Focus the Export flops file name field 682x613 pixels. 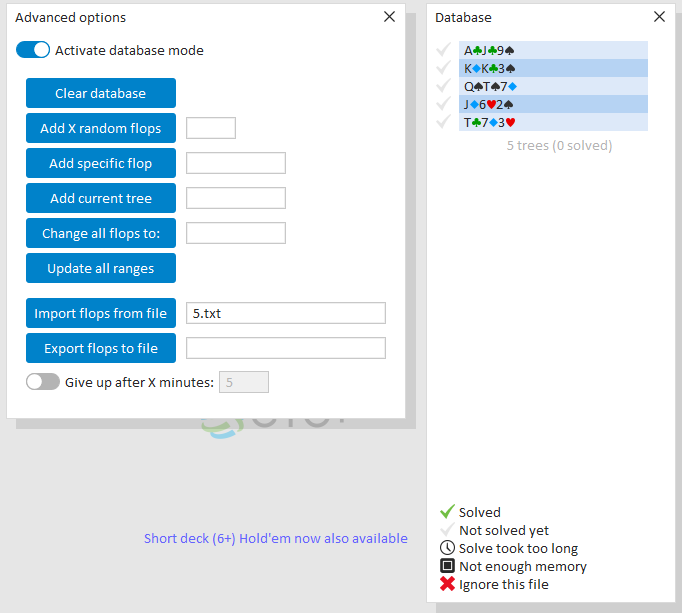tap(286, 348)
